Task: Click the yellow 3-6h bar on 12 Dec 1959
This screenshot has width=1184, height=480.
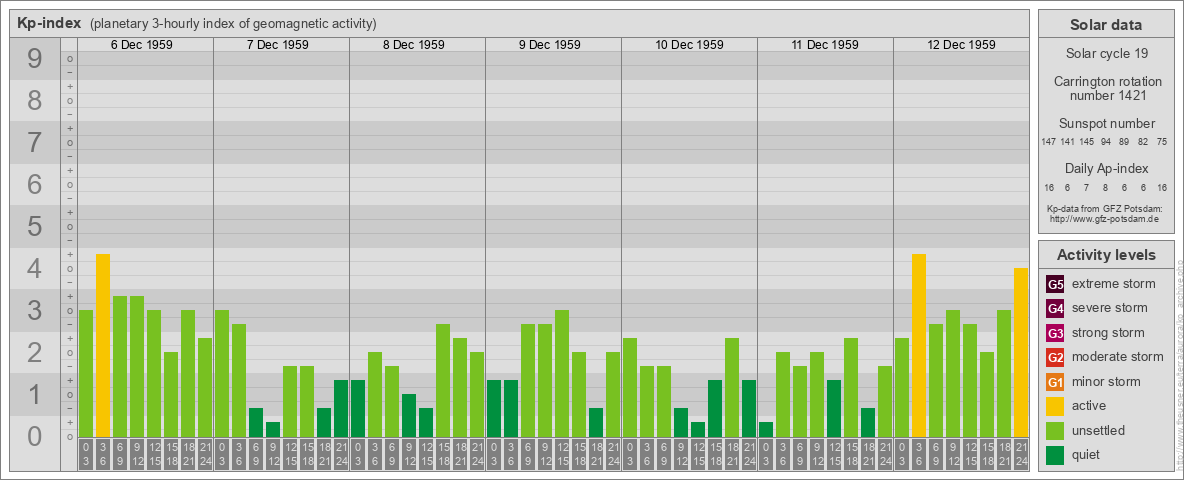Action: click(918, 346)
